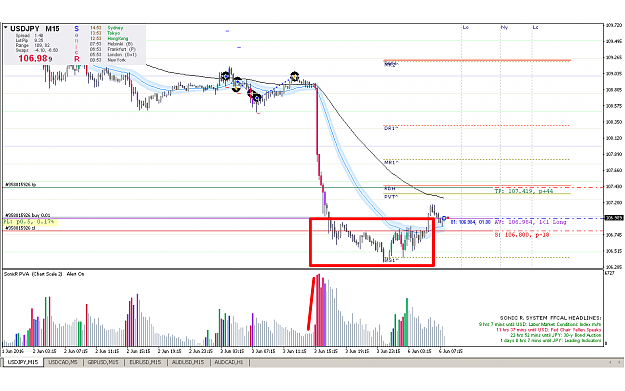The image size is (625, 391).
Task: Click the order tp line label at left
Action: click(x=20, y=185)
